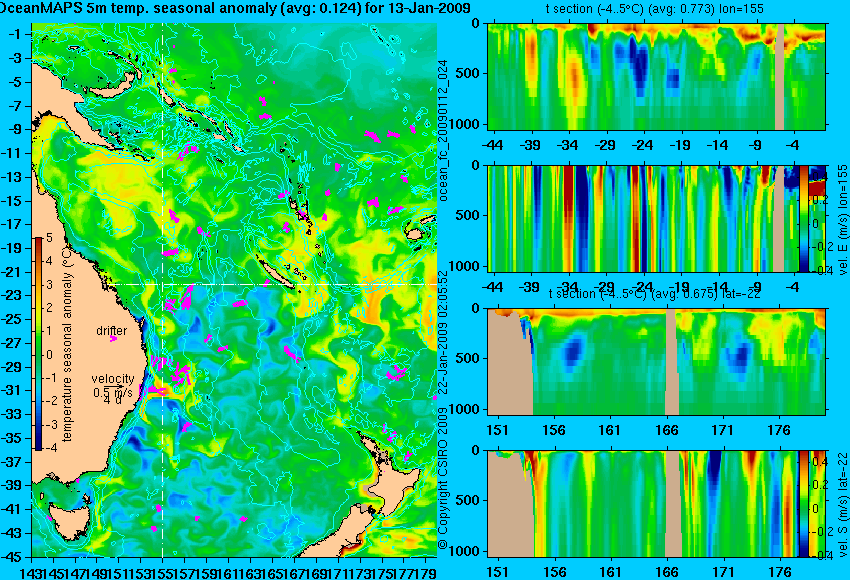
Task: Click the 'drifter' legend label
Action: [112, 331]
